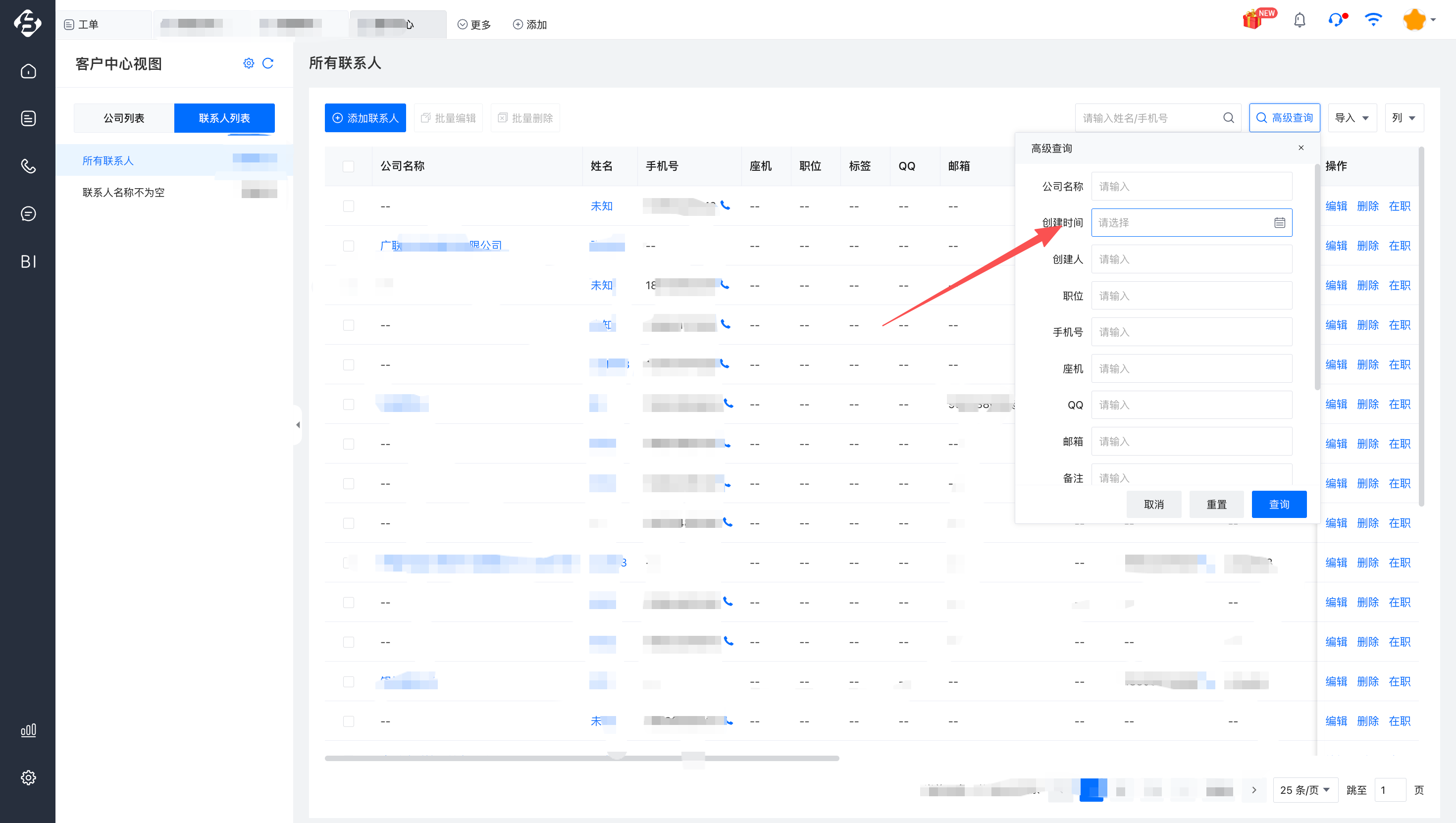The width and height of the screenshot is (1456, 823).
Task: Click the notification bell icon
Action: [x=1299, y=20]
